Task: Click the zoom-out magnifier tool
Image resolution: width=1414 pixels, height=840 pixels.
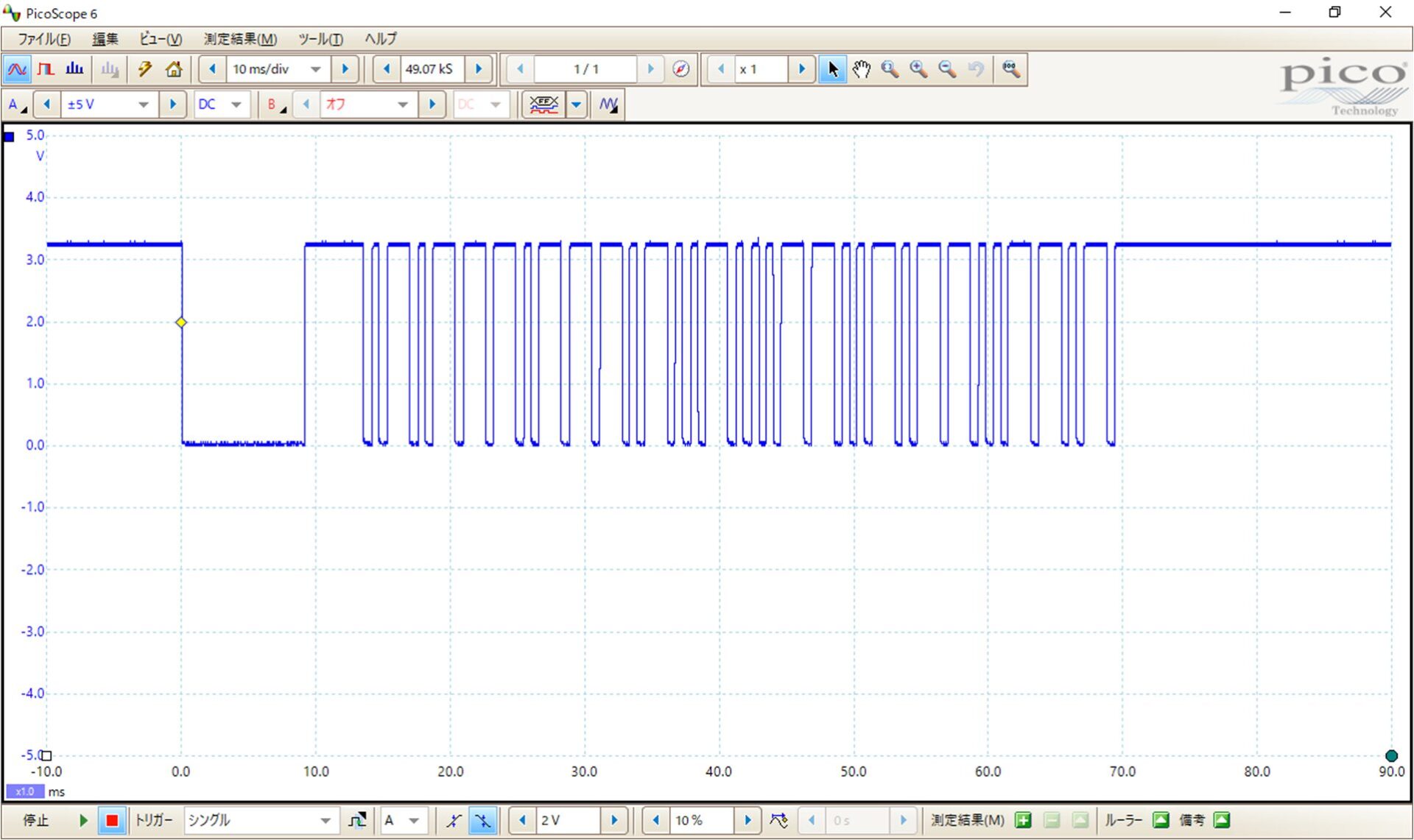Action: coord(947,69)
